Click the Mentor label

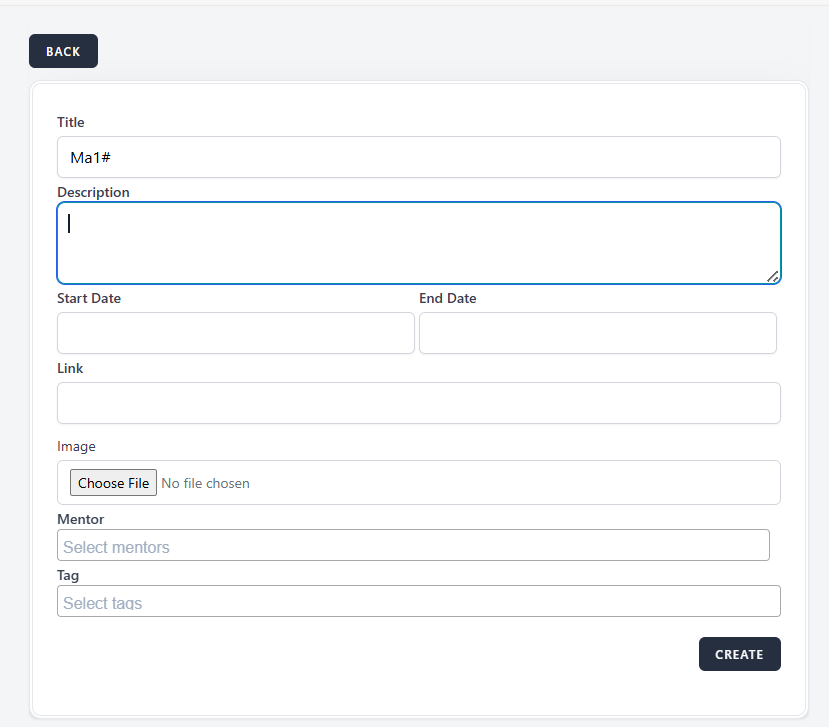pyautogui.click(x=80, y=519)
